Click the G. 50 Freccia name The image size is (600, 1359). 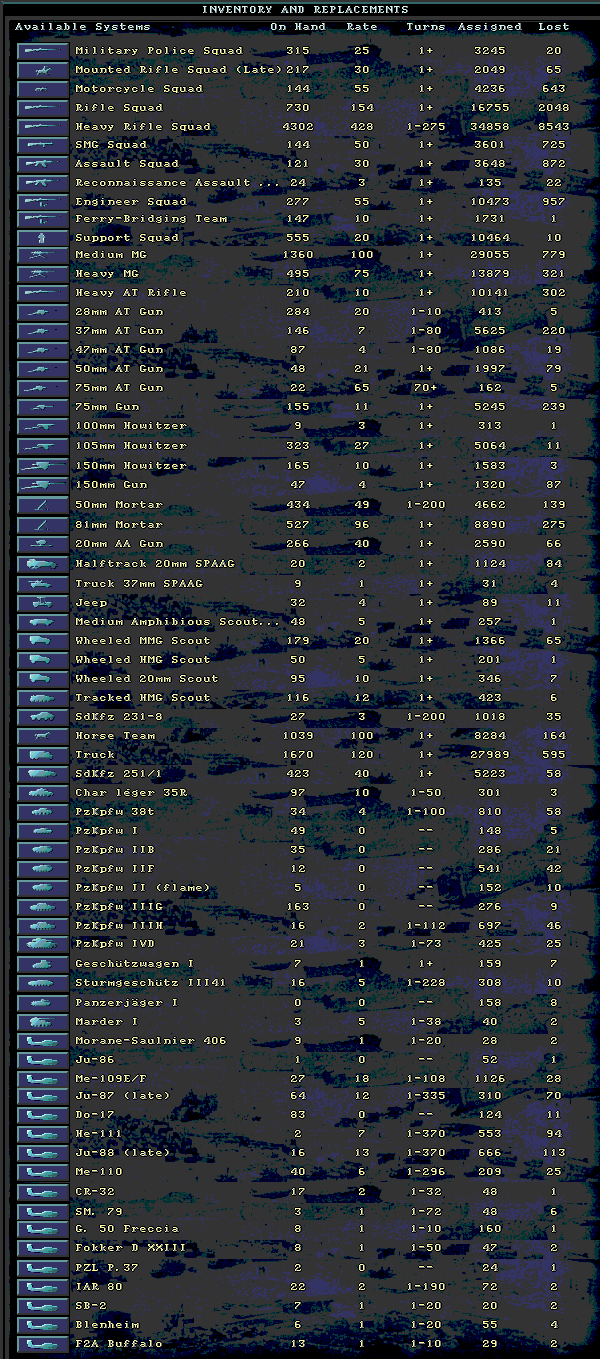click(x=127, y=1229)
